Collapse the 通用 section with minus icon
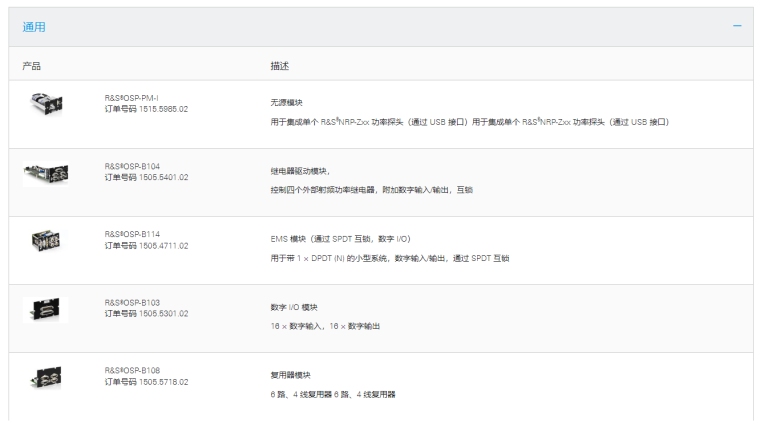This screenshot has height=428, width=760. 737,26
